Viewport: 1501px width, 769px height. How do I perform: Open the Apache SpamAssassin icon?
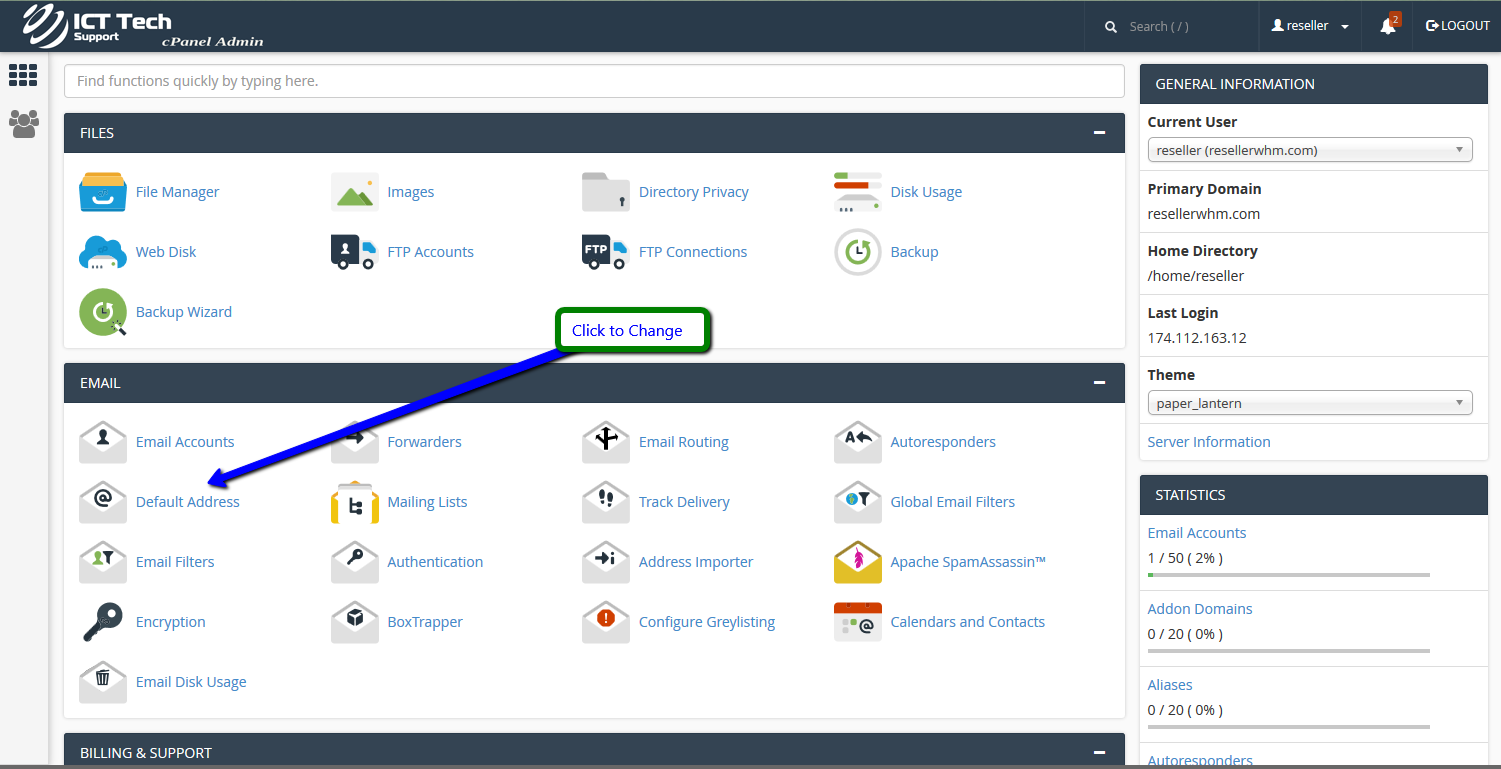pyautogui.click(x=857, y=562)
